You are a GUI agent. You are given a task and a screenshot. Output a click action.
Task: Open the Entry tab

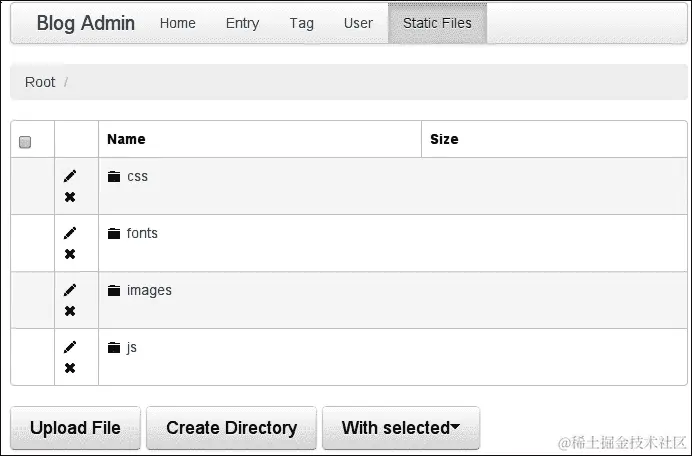tap(242, 23)
